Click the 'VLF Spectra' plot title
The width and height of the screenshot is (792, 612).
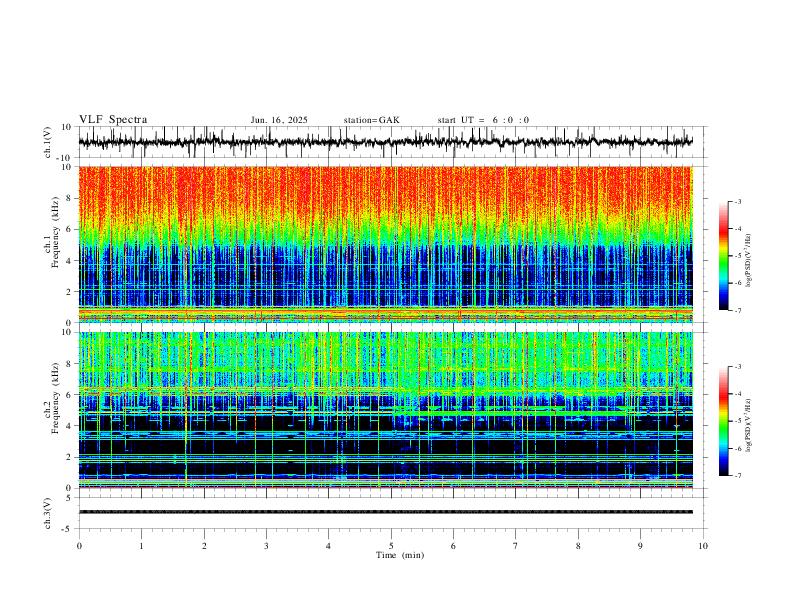click(113, 120)
